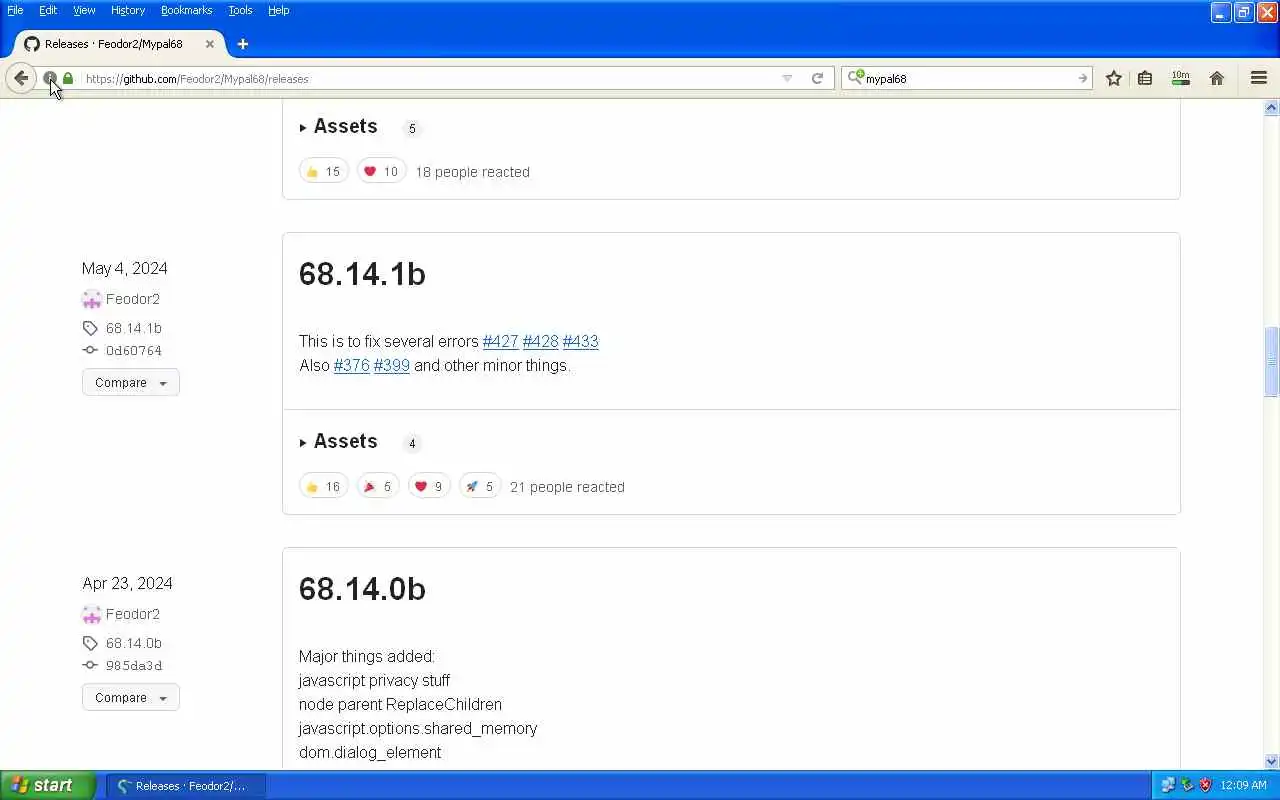Viewport: 1280px width, 800px height.
Task: Go back using the browser back arrow
Action: 21,78
